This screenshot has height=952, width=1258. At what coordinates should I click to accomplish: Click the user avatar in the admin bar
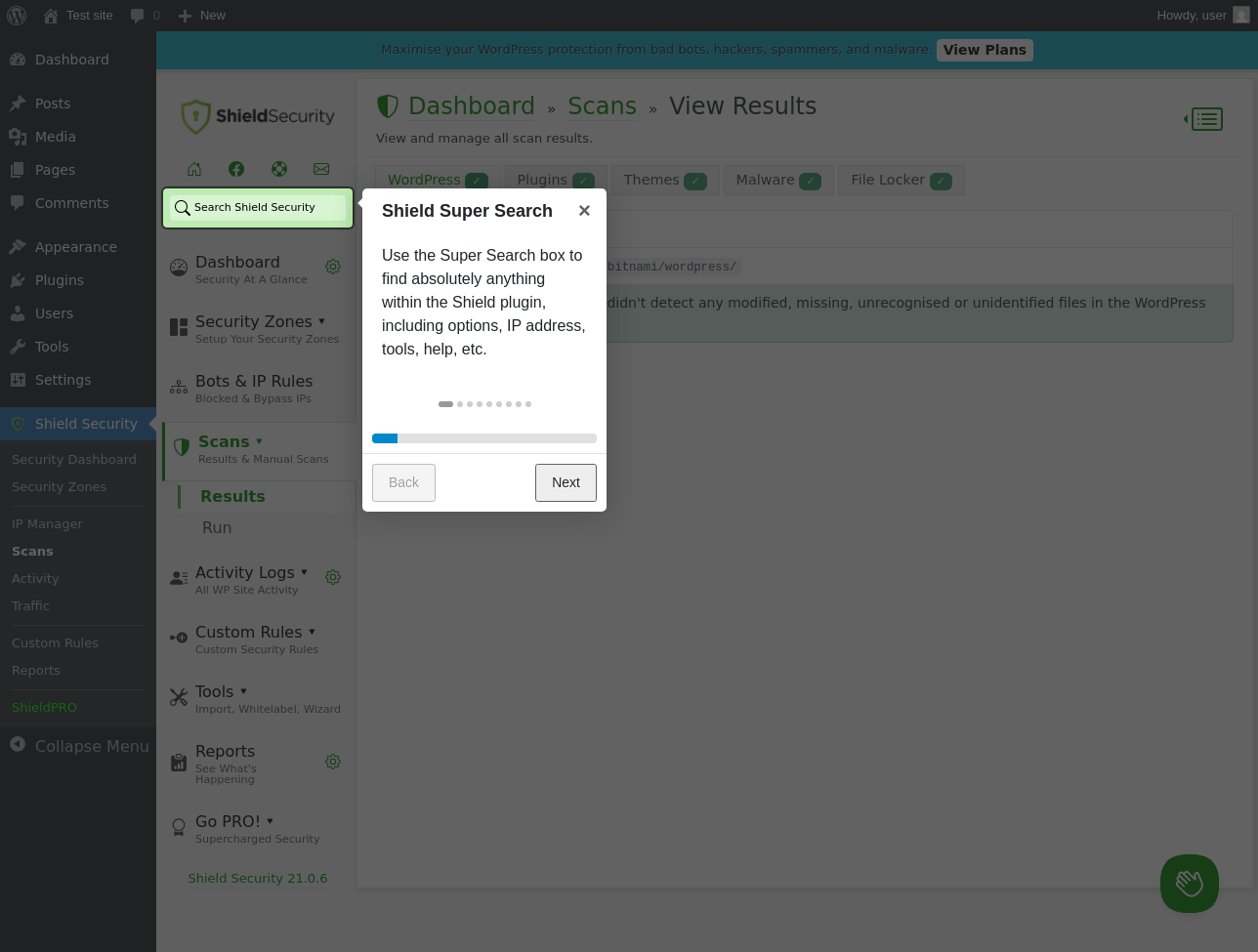1240,16
